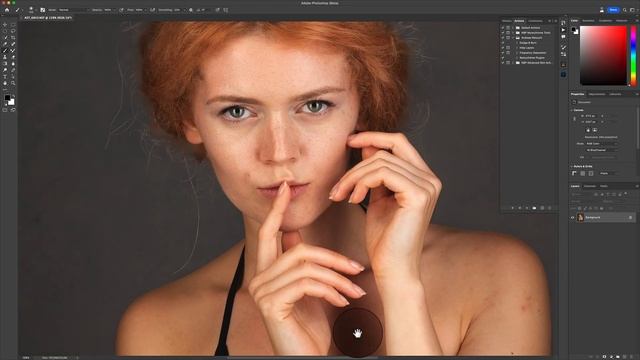
Task: Switch to the Channels tab
Action: [x=590, y=186]
